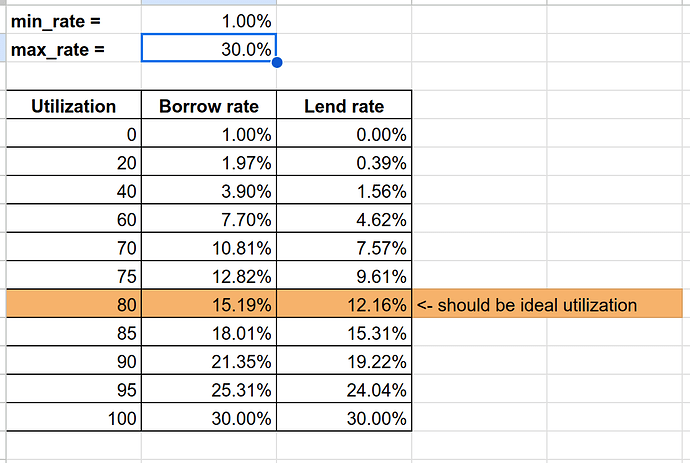Screen dimensions: 690x463
Task: Click the highlighted utilization cell with 80
Action: [x=73, y=303]
